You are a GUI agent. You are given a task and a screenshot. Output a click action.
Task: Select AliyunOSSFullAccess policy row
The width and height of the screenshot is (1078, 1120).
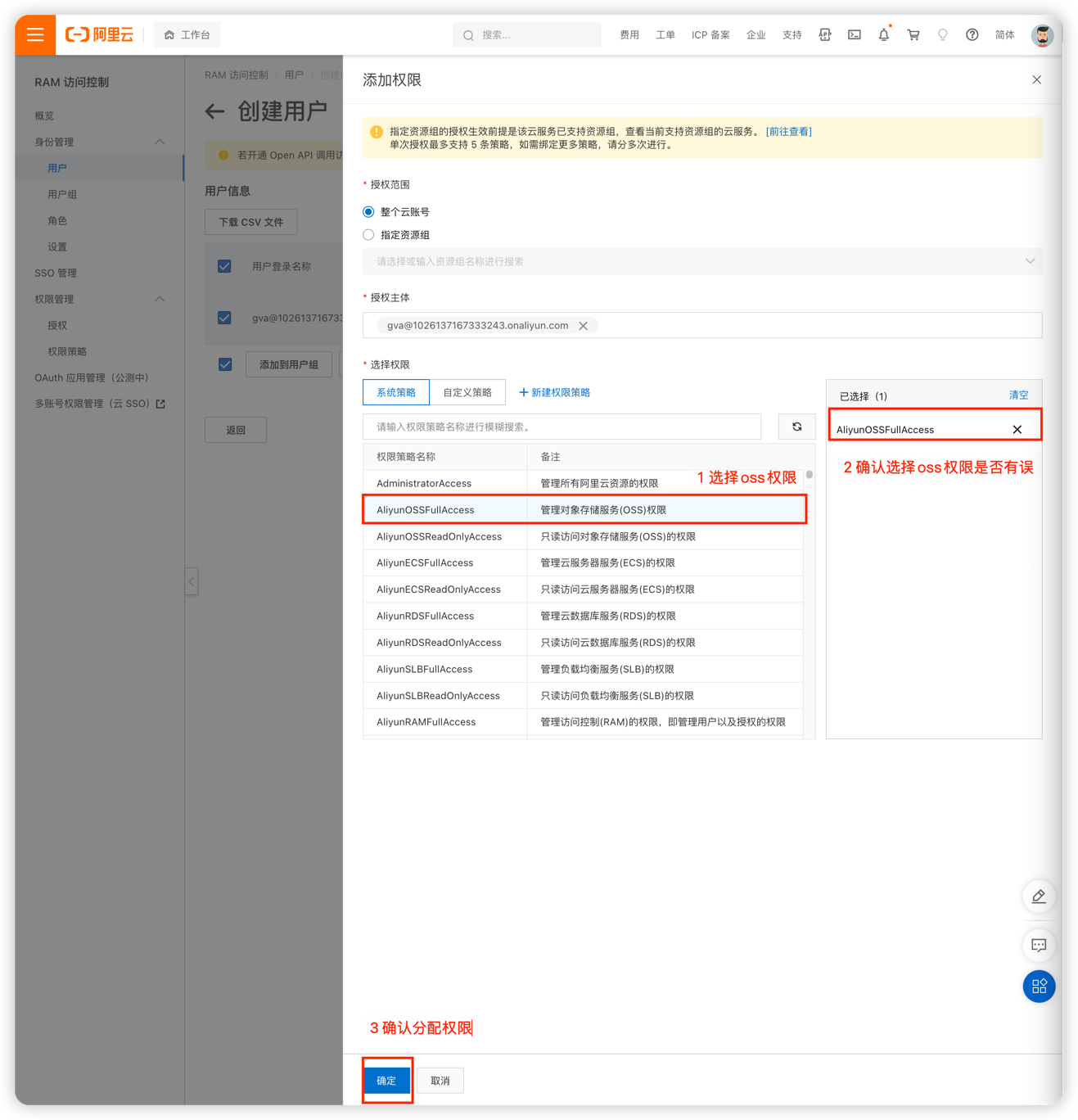(x=584, y=509)
